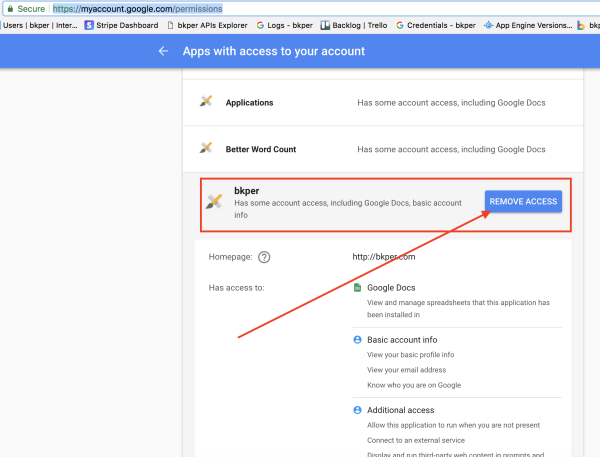Click the Better Word Count app icon
Viewport: 600px width, 457px height.
point(206,148)
